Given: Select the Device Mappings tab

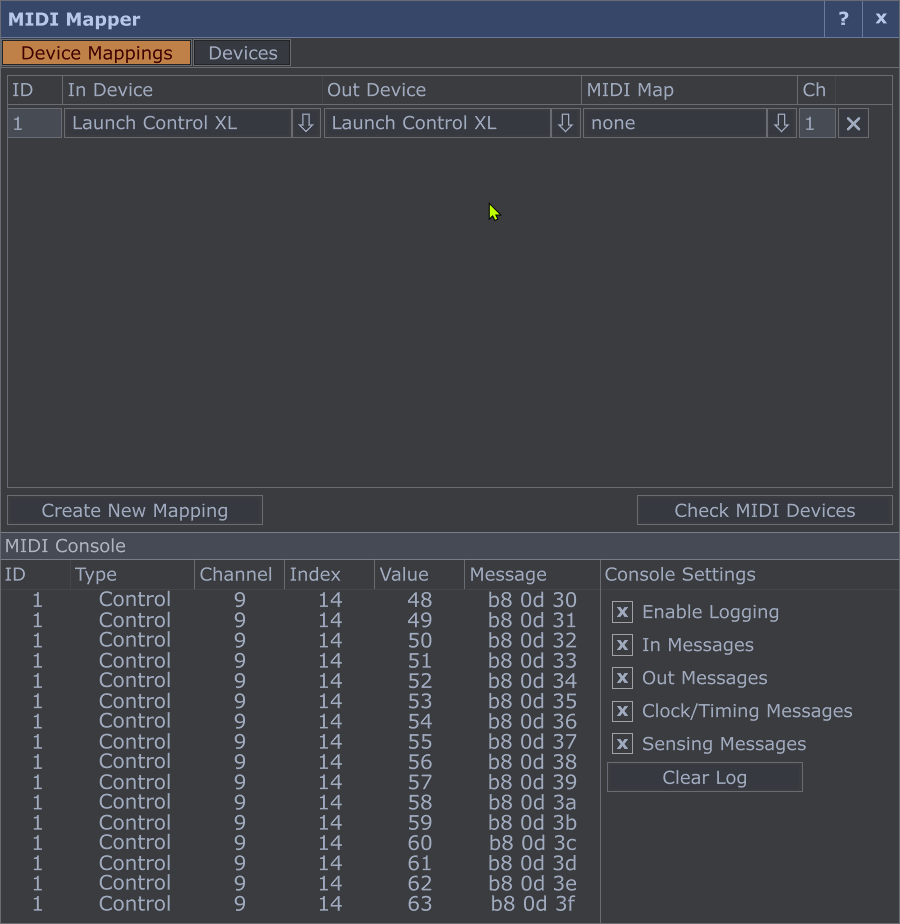Looking at the screenshot, I should [x=96, y=53].
